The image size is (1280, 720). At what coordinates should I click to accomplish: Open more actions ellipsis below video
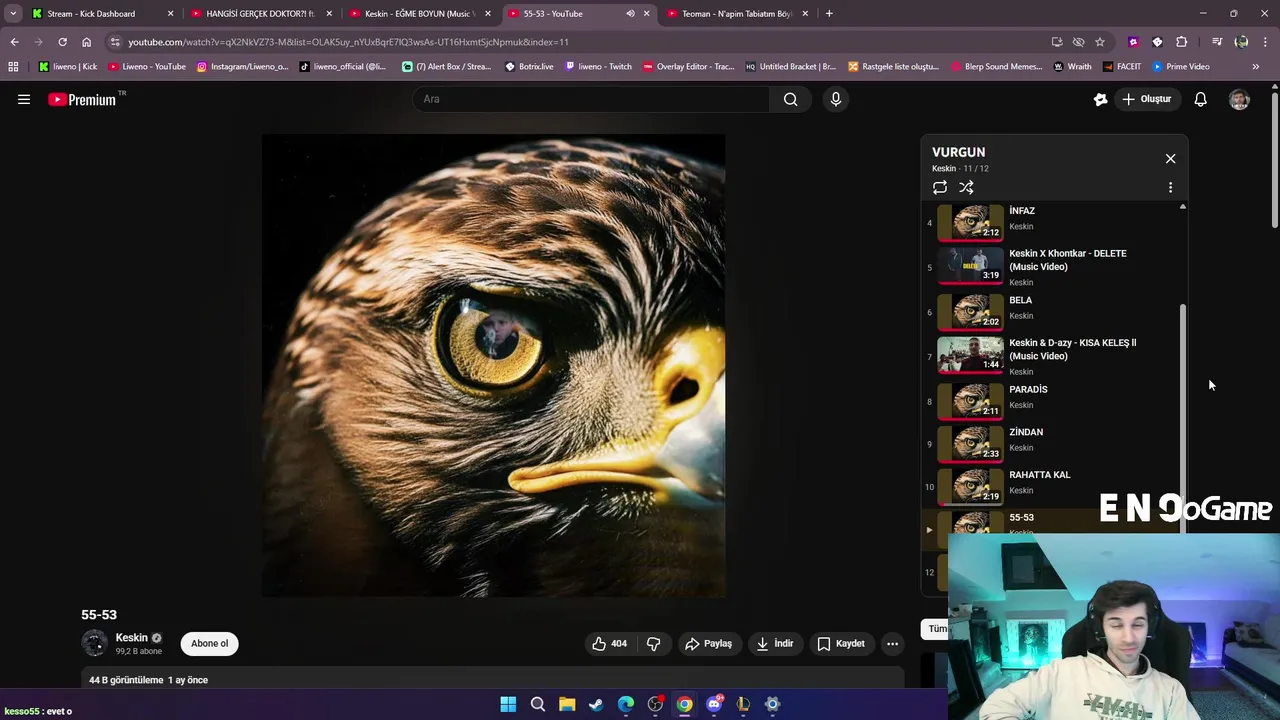892,643
